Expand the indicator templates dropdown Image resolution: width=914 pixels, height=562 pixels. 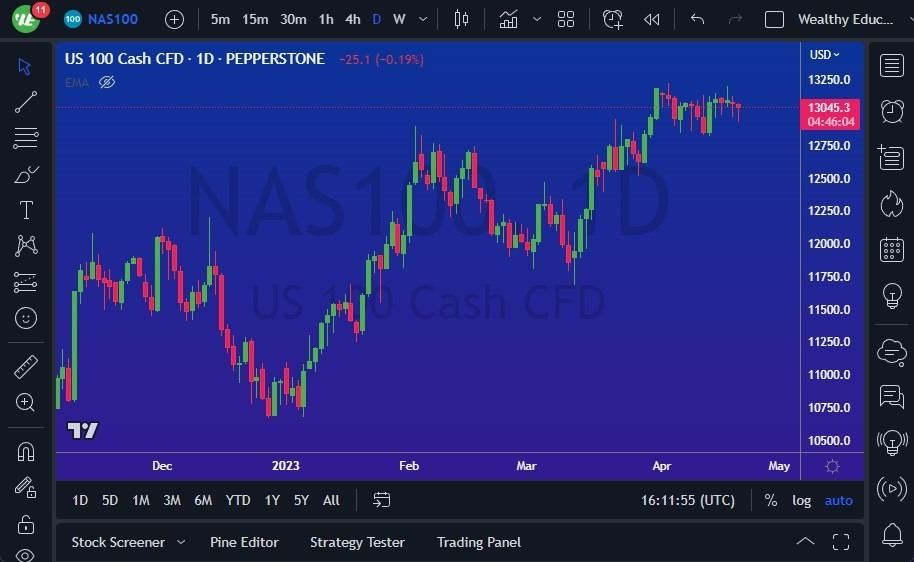[537, 19]
